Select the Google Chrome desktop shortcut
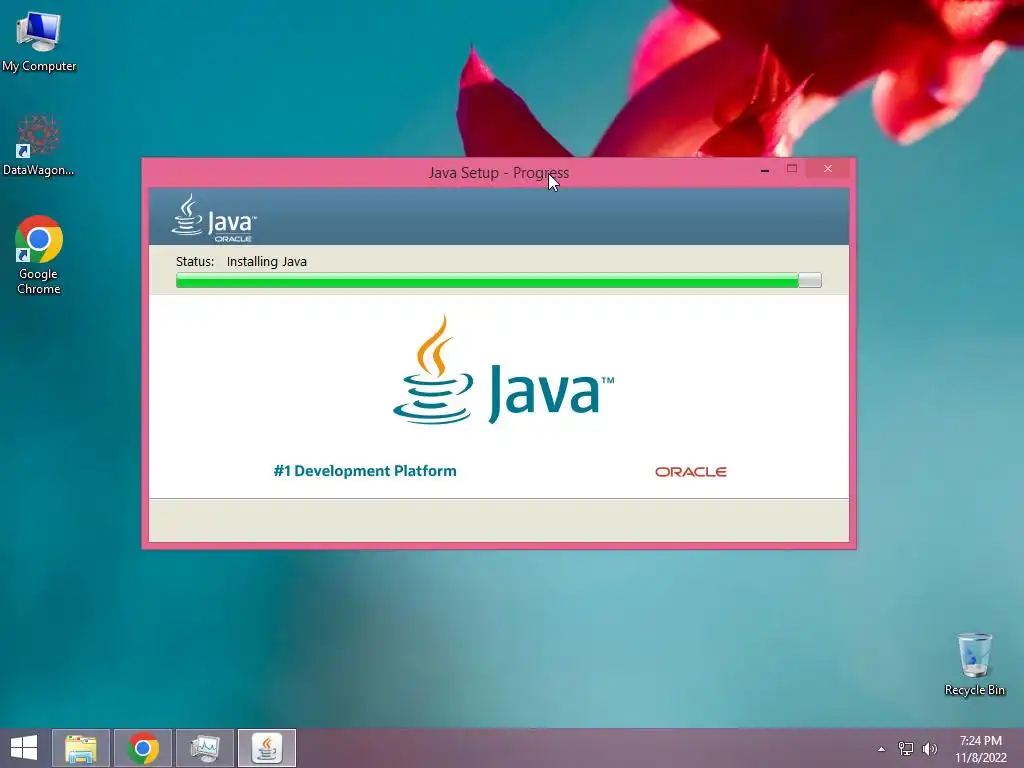 [x=39, y=255]
